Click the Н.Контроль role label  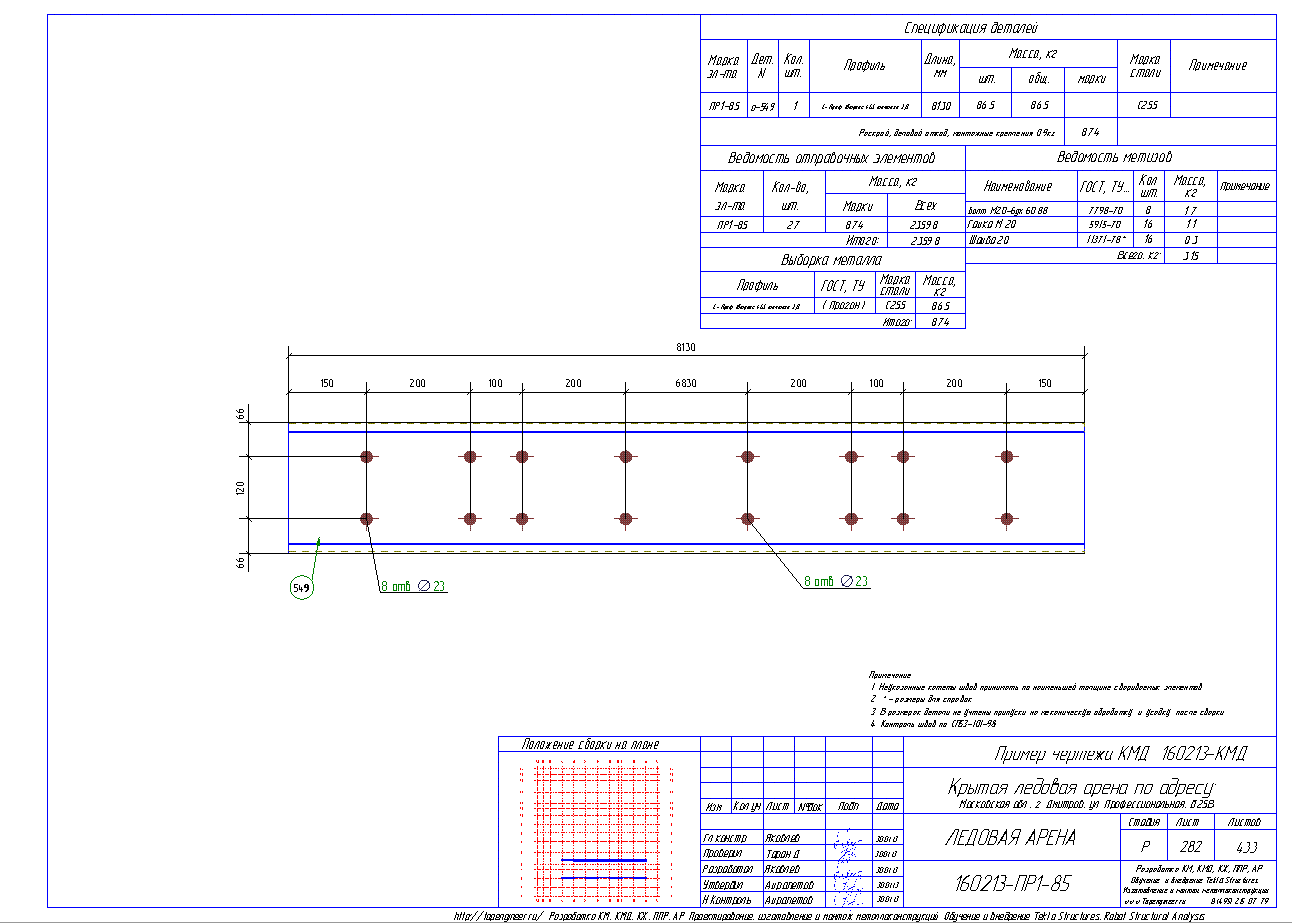click(727, 901)
